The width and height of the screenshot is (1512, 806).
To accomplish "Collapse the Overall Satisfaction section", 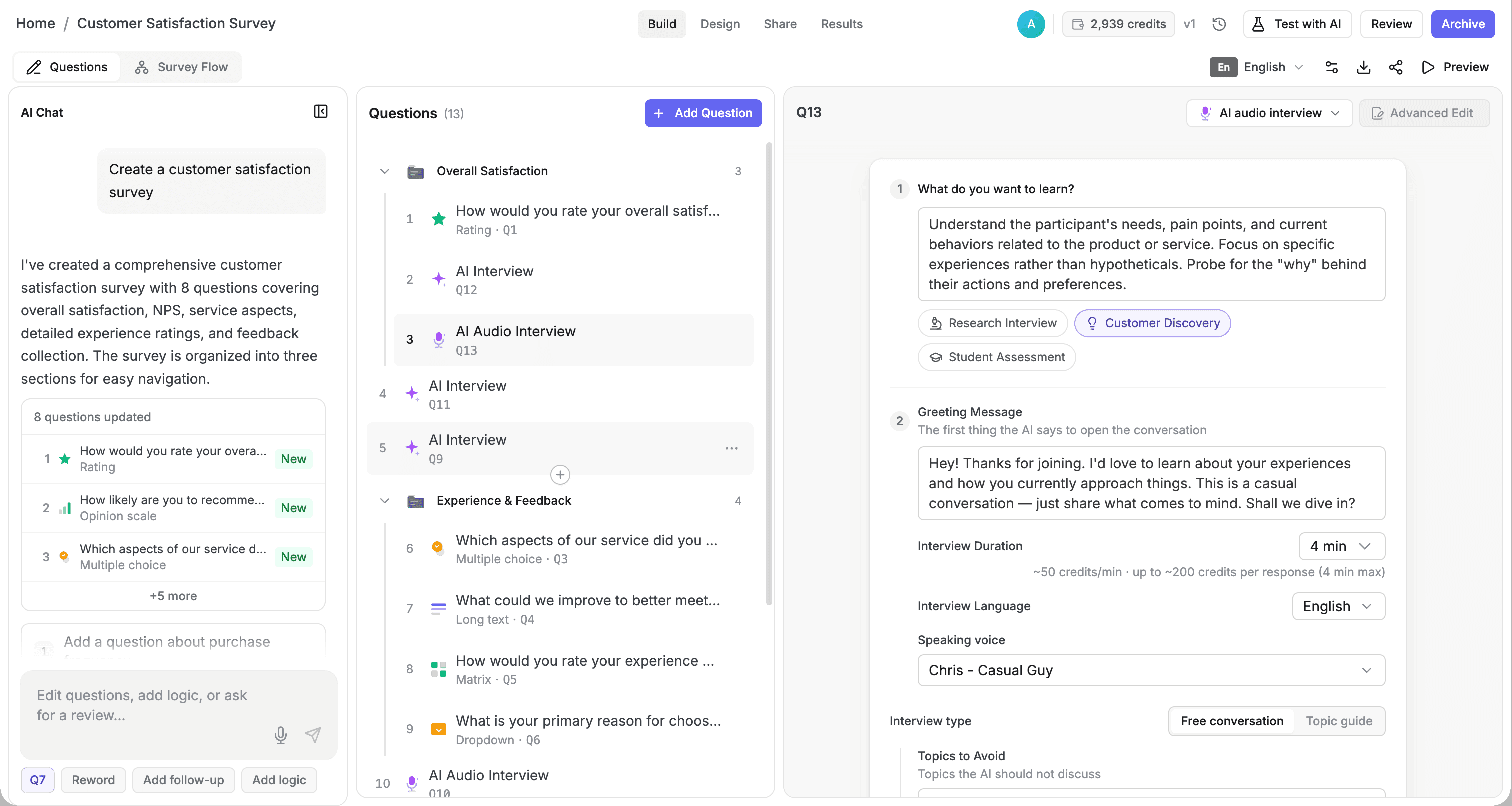I will [x=384, y=171].
